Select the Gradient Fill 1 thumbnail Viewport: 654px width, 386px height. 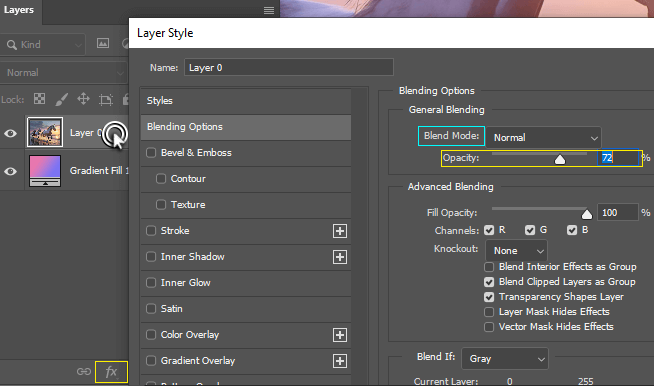click(45, 171)
